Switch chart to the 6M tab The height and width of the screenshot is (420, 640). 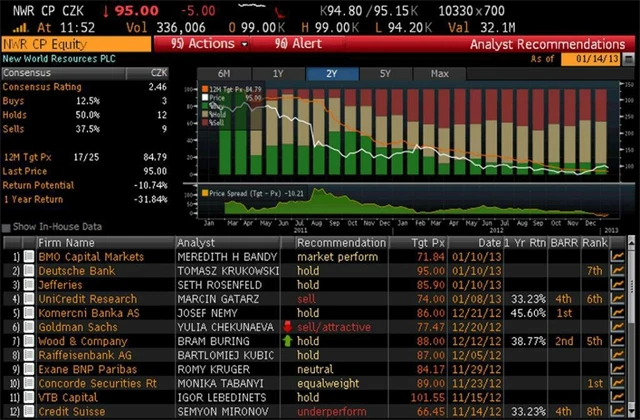[x=223, y=74]
